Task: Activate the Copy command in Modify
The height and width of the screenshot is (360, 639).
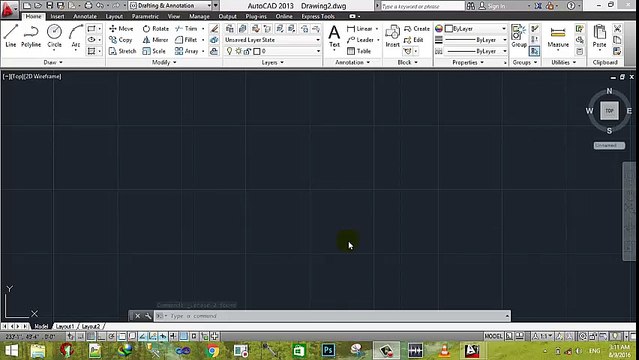Action: (121, 40)
